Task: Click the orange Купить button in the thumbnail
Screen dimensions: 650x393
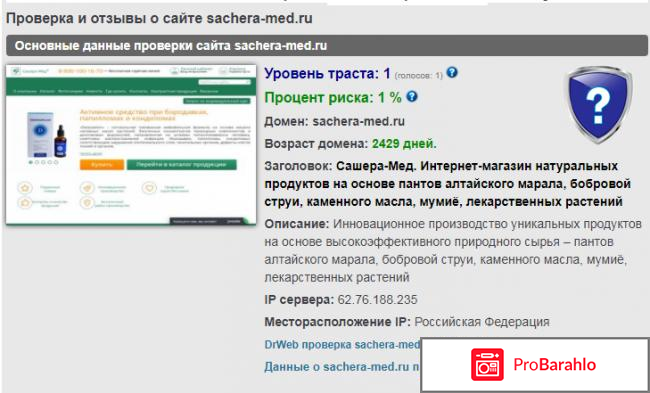Action: [x=102, y=165]
